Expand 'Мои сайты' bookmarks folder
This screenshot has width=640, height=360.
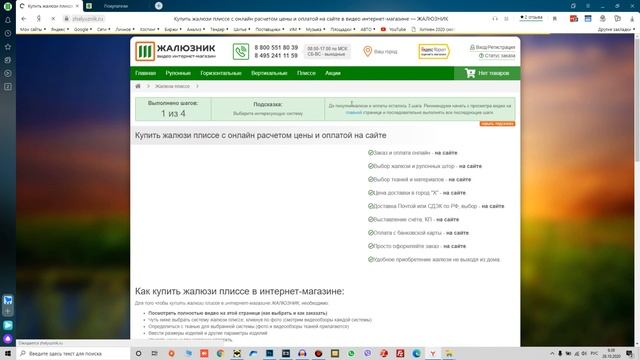pos(33,29)
